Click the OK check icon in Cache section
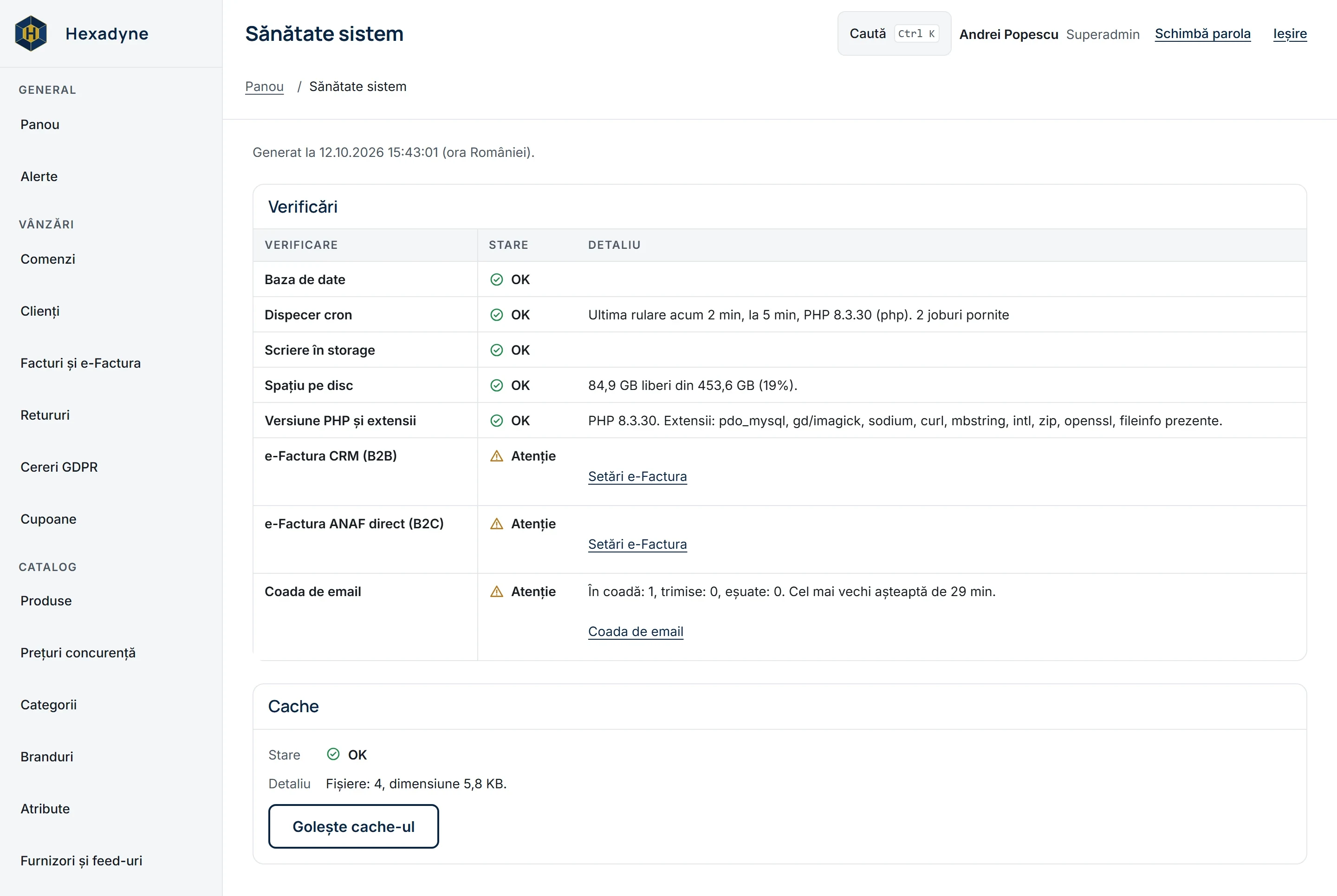The height and width of the screenshot is (896, 1337). pyautogui.click(x=333, y=754)
